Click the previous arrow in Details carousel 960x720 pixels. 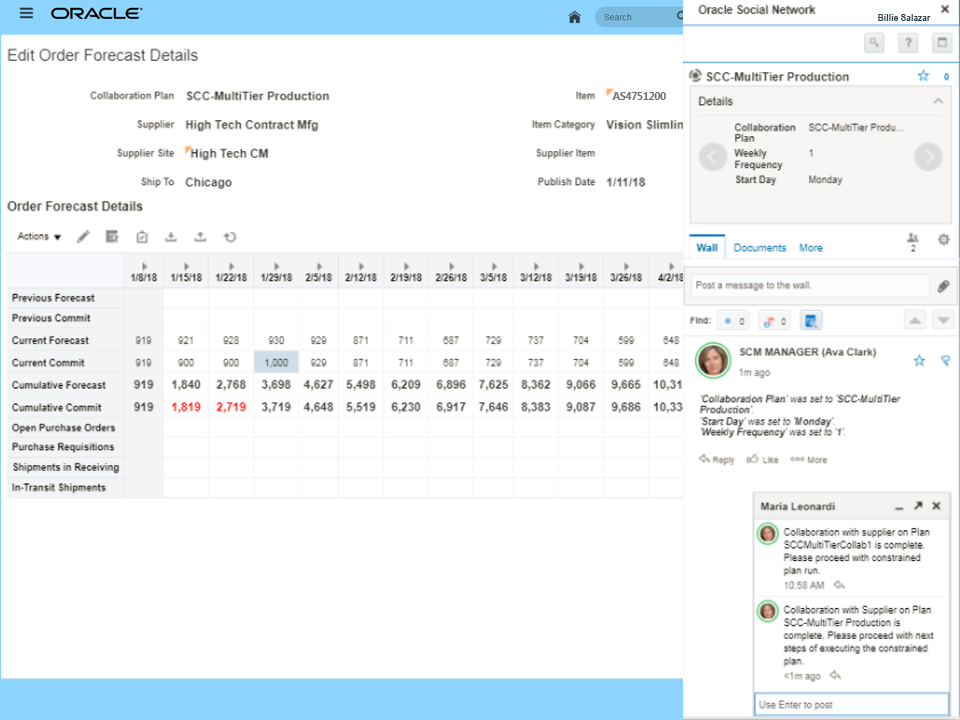713,157
